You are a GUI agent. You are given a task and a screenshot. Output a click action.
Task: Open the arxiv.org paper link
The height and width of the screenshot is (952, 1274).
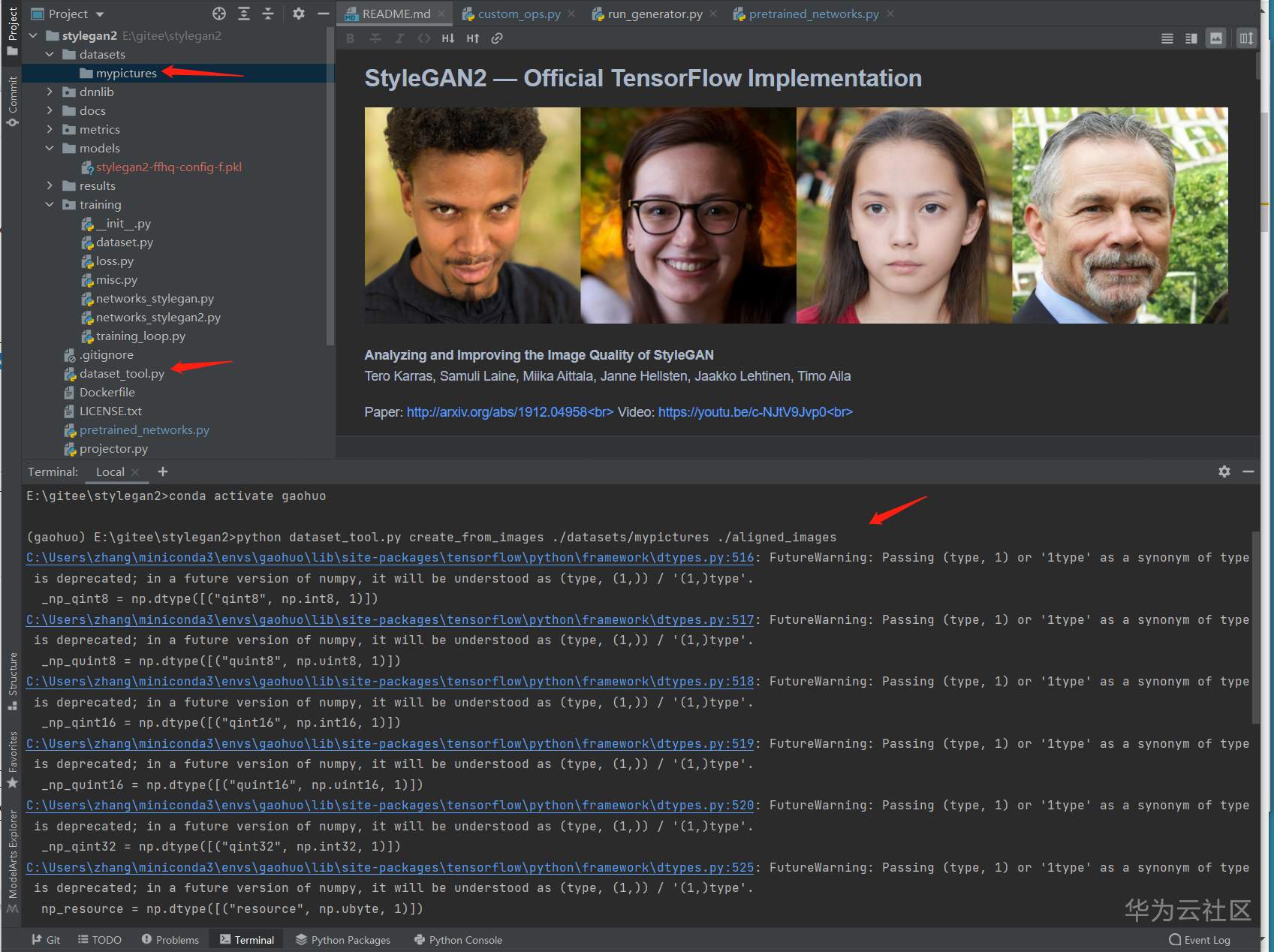point(511,412)
